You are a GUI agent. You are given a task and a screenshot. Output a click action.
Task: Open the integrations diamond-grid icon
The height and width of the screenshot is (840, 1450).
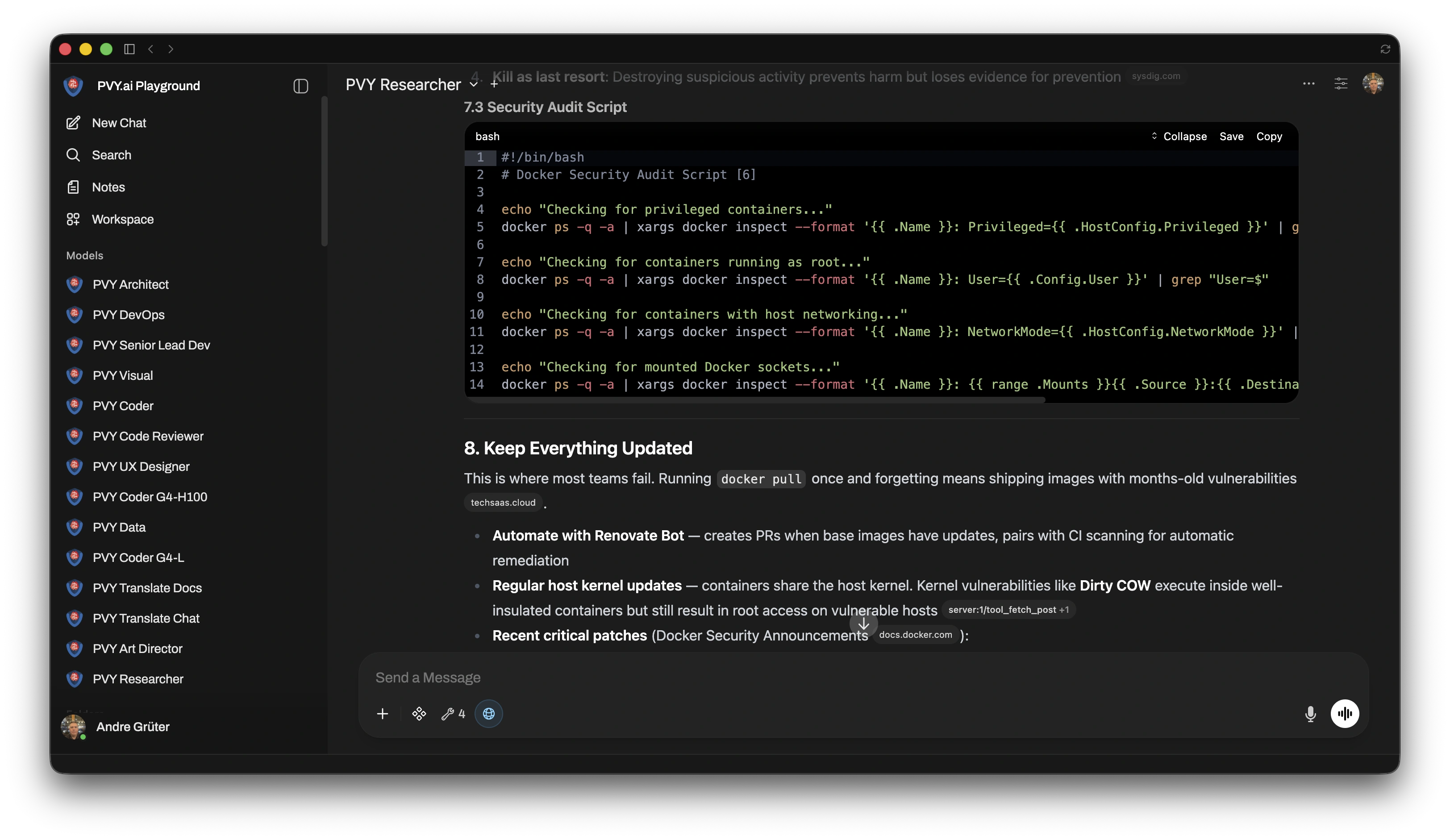click(x=419, y=713)
